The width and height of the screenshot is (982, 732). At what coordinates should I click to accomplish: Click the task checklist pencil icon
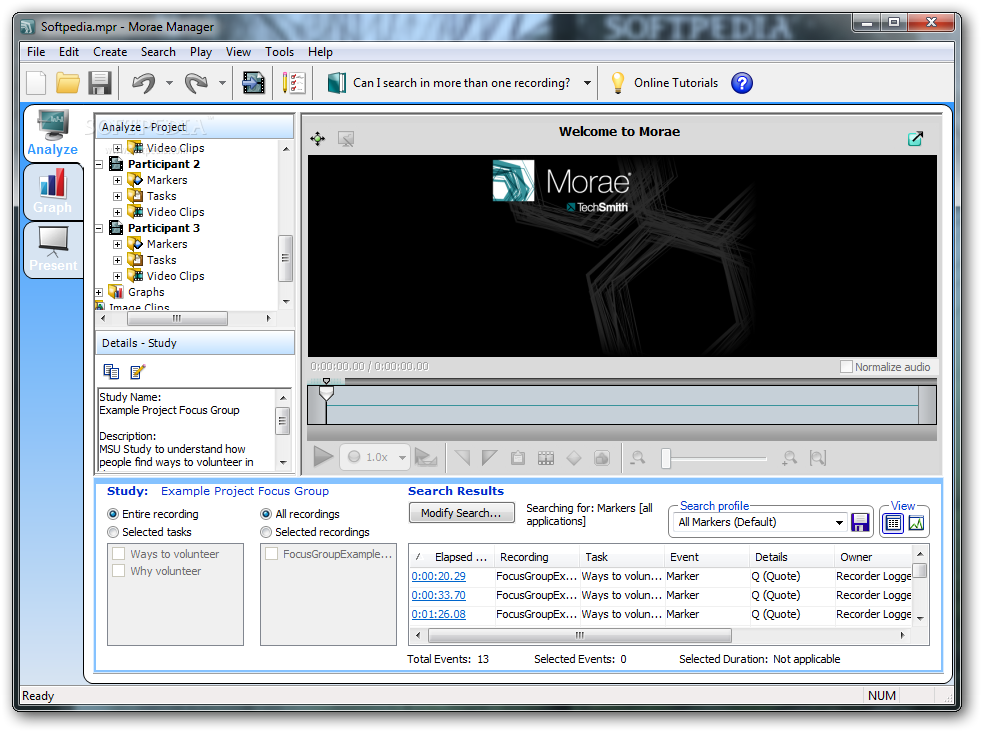coord(294,83)
